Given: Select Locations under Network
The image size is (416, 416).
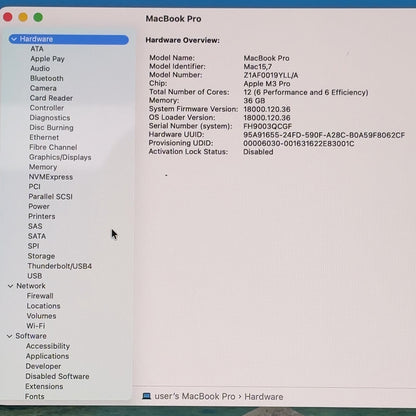Looking at the screenshot, I should (43, 306).
